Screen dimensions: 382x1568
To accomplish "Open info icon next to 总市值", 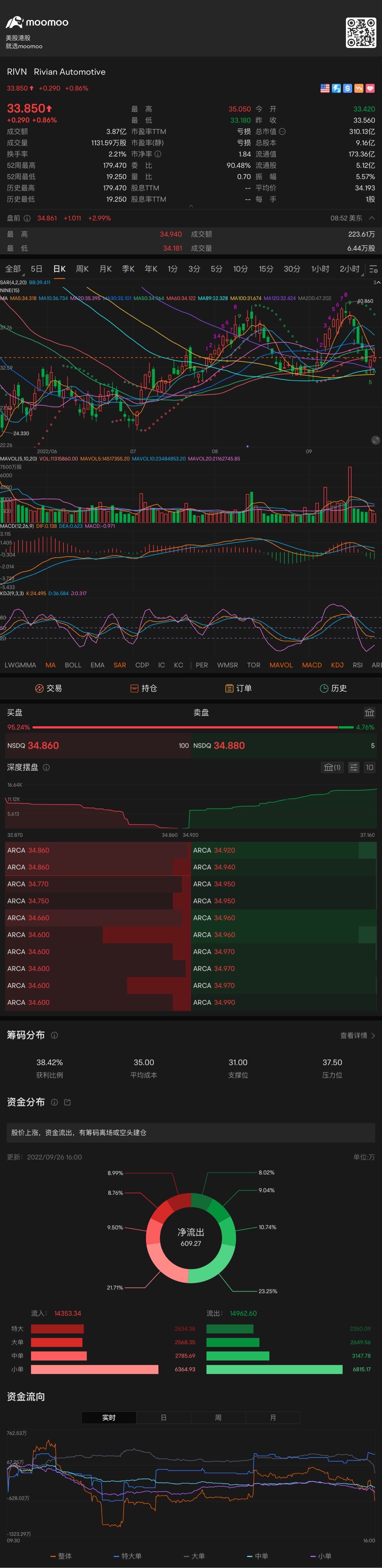I will tap(282, 132).
